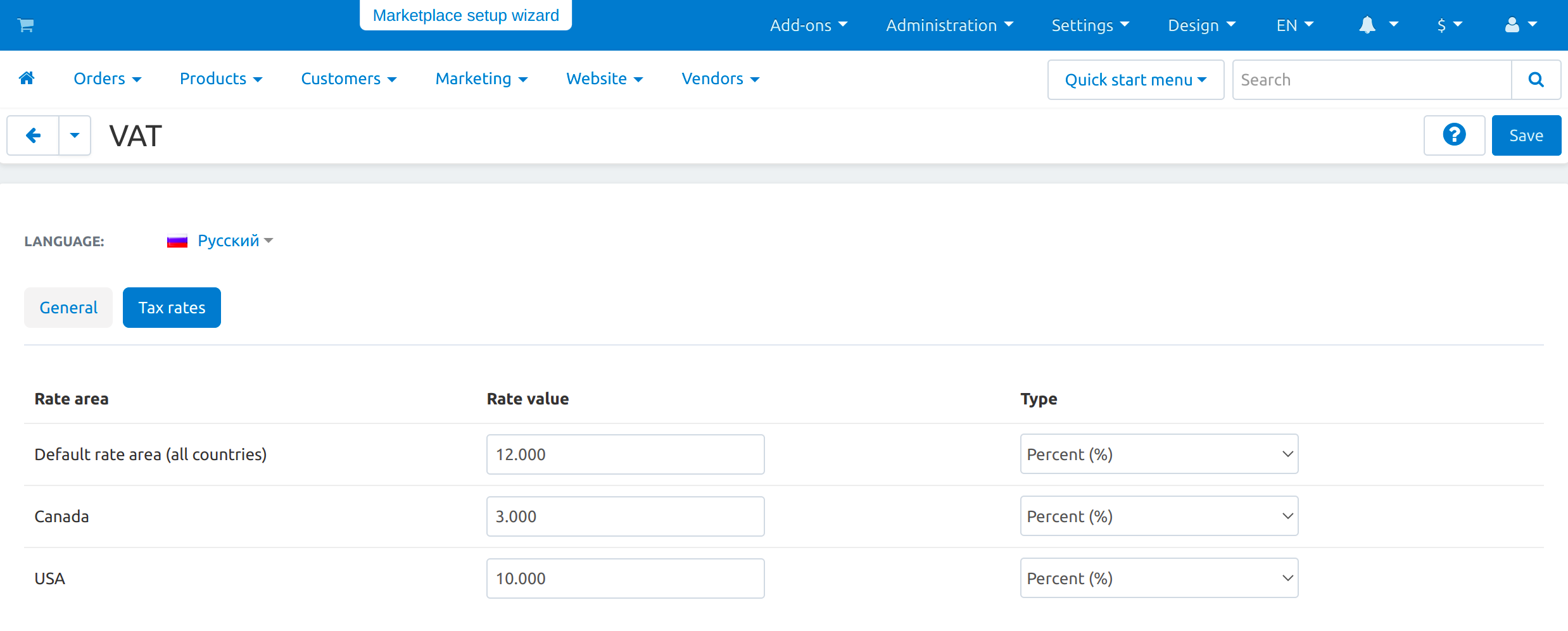Open Type dropdown for Canada
Screen dimensions: 1568x631
[x=1159, y=516]
